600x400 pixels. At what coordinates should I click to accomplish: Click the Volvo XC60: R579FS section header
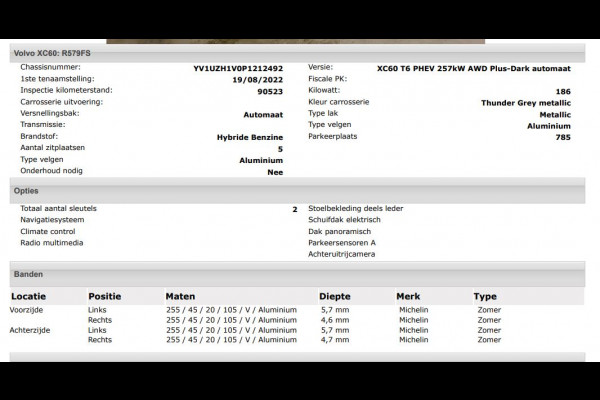click(x=297, y=53)
